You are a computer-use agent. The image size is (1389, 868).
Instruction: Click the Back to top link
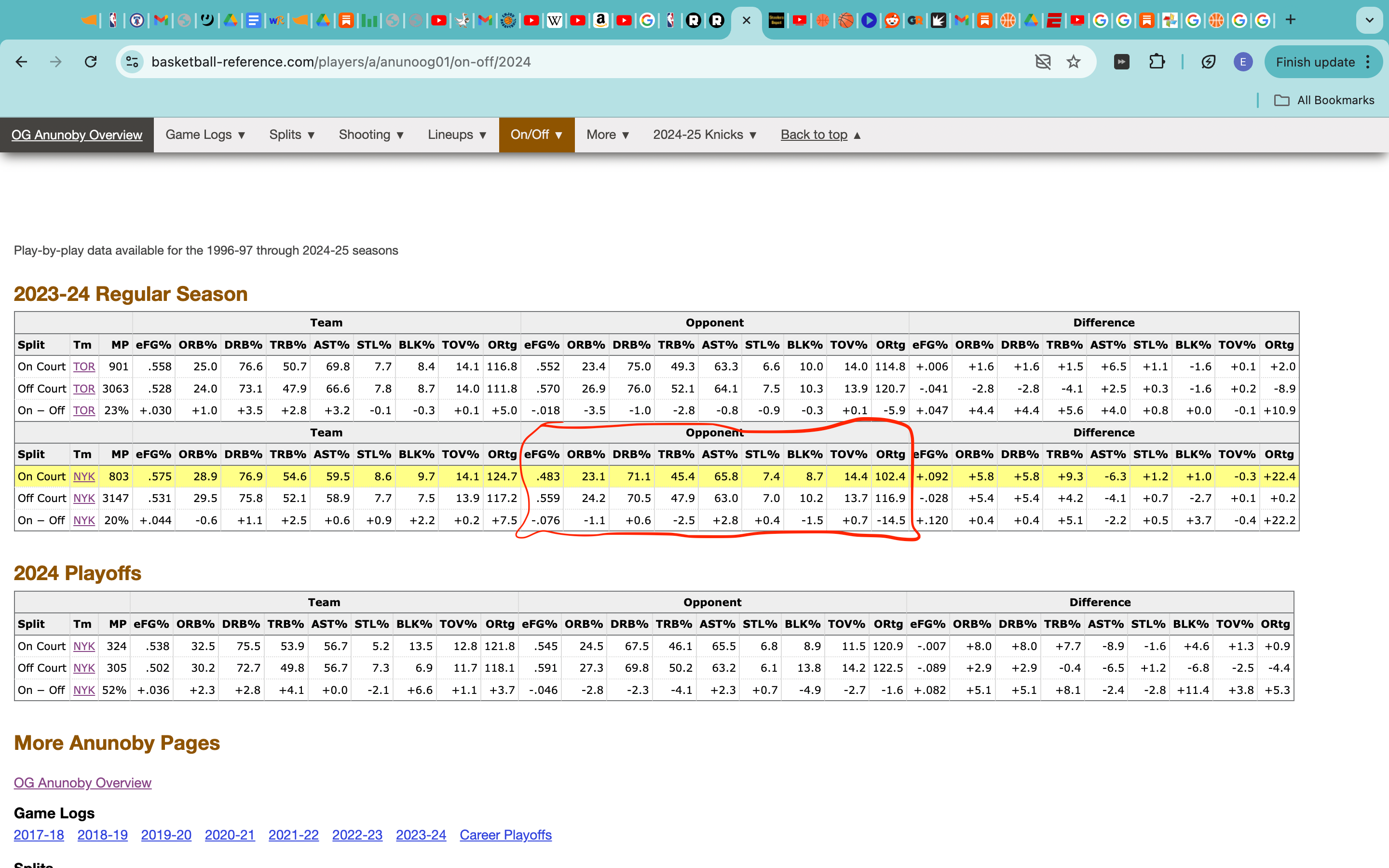click(x=814, y=135)
